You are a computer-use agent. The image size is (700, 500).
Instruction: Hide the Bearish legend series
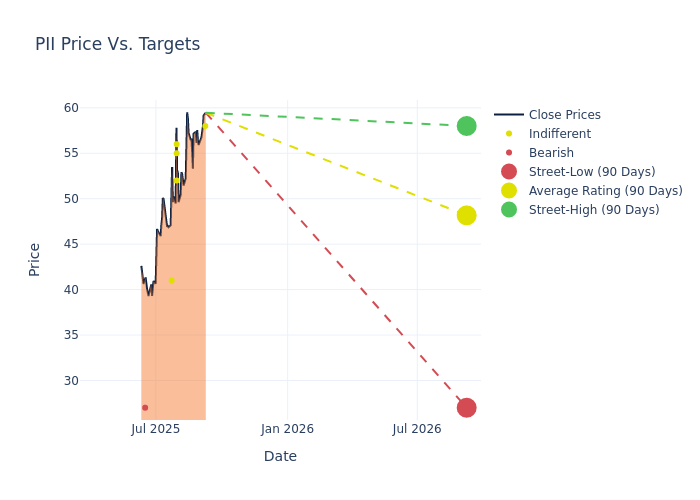point(551,153)
